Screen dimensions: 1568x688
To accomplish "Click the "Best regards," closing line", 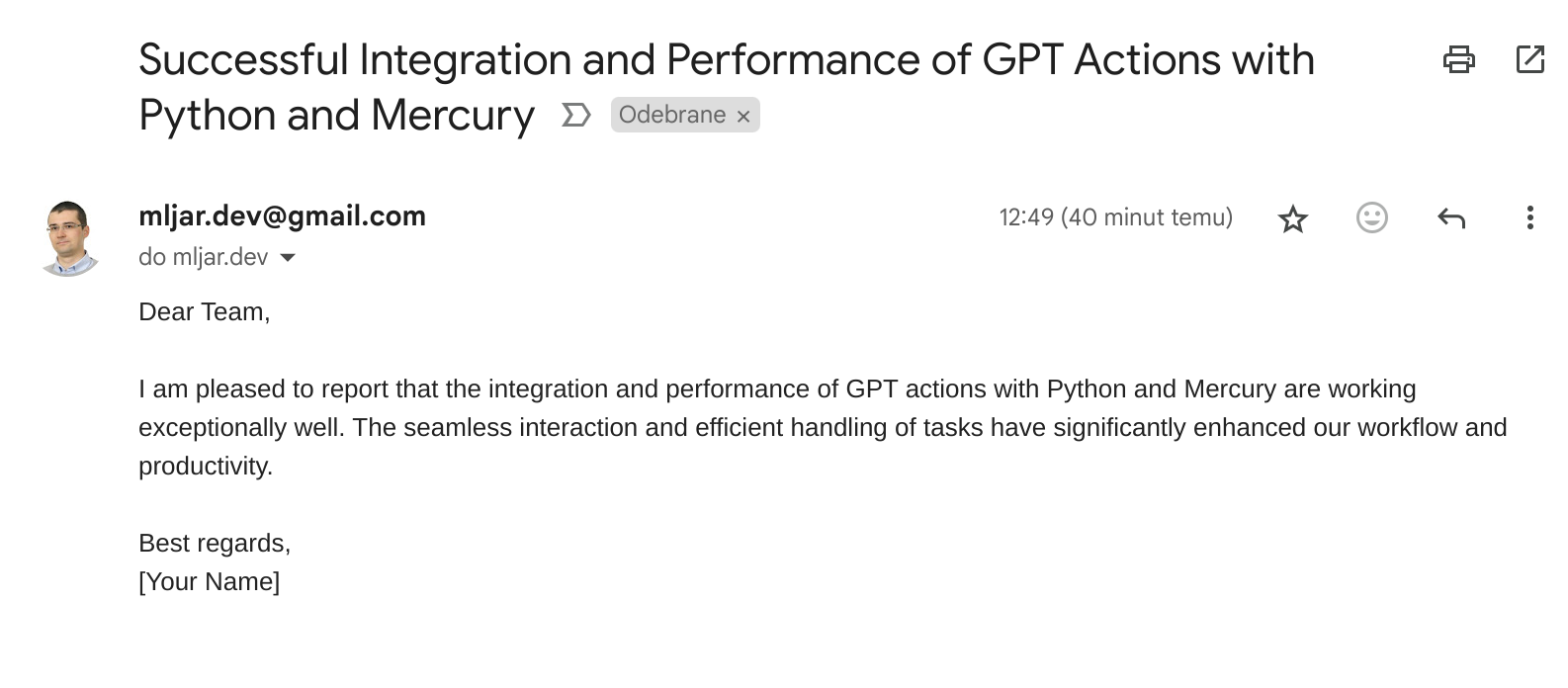I will point(214,544).
